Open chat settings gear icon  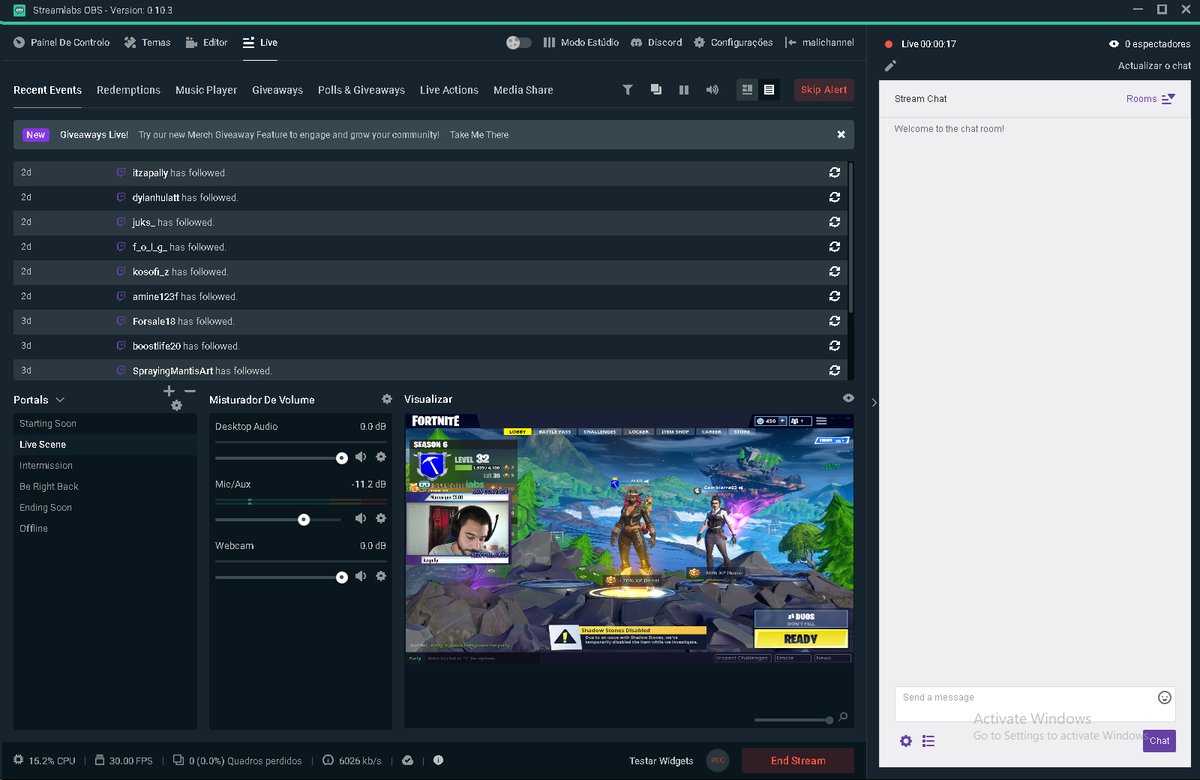tap(906, 741)
